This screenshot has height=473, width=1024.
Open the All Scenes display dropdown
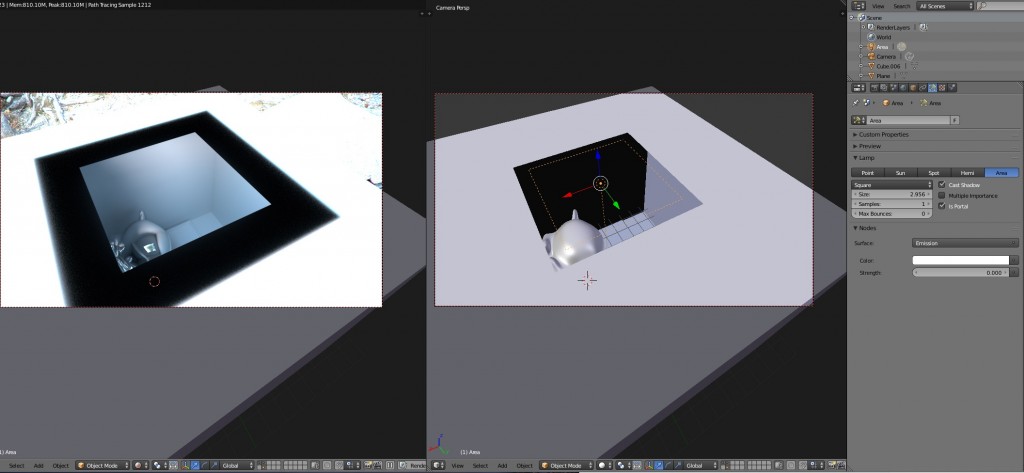(x=945, y=6)
